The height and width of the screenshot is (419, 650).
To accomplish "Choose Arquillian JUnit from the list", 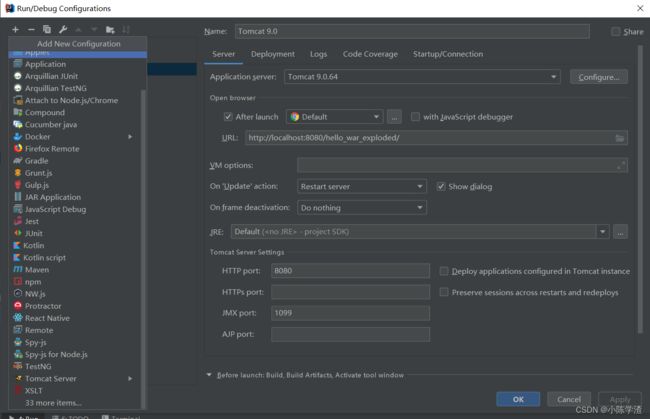I will coord(78,76).
